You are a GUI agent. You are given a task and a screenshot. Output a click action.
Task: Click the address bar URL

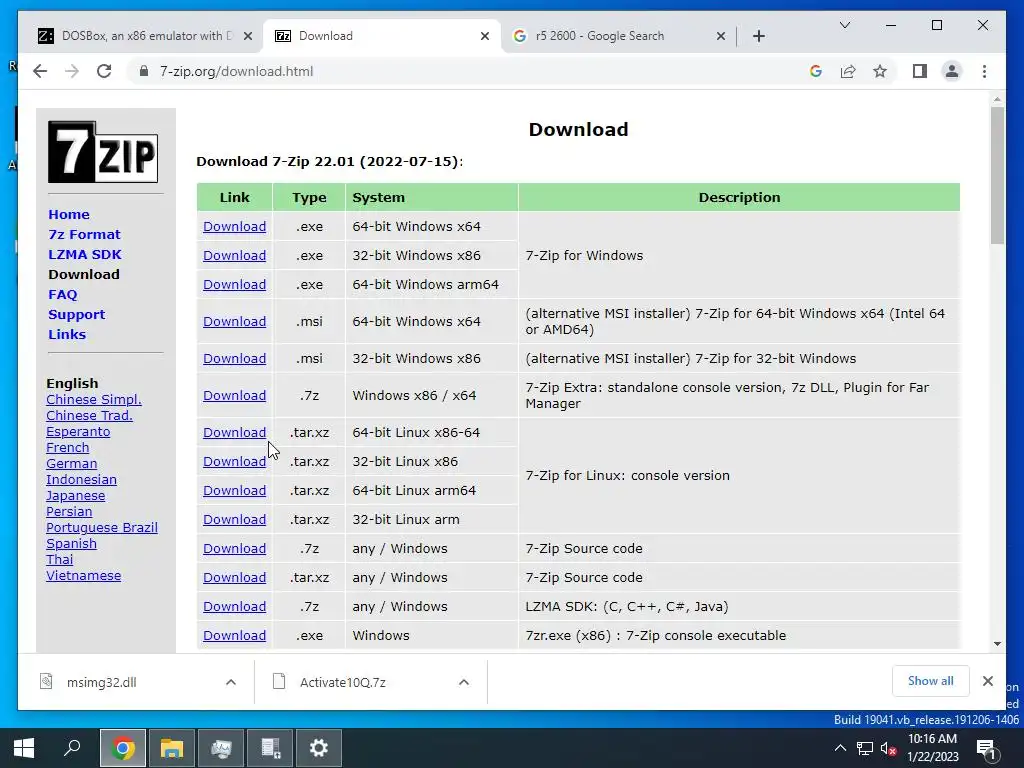pos(236,71)
